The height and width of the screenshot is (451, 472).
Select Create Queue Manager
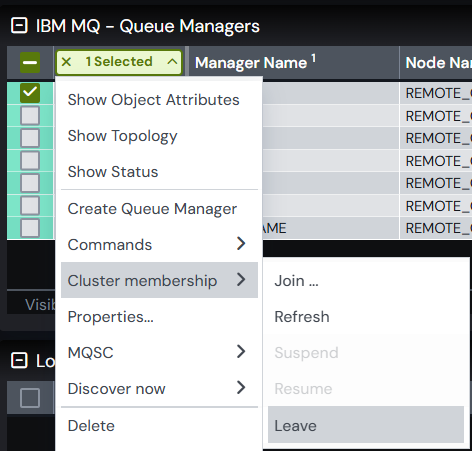click(159, 209)
